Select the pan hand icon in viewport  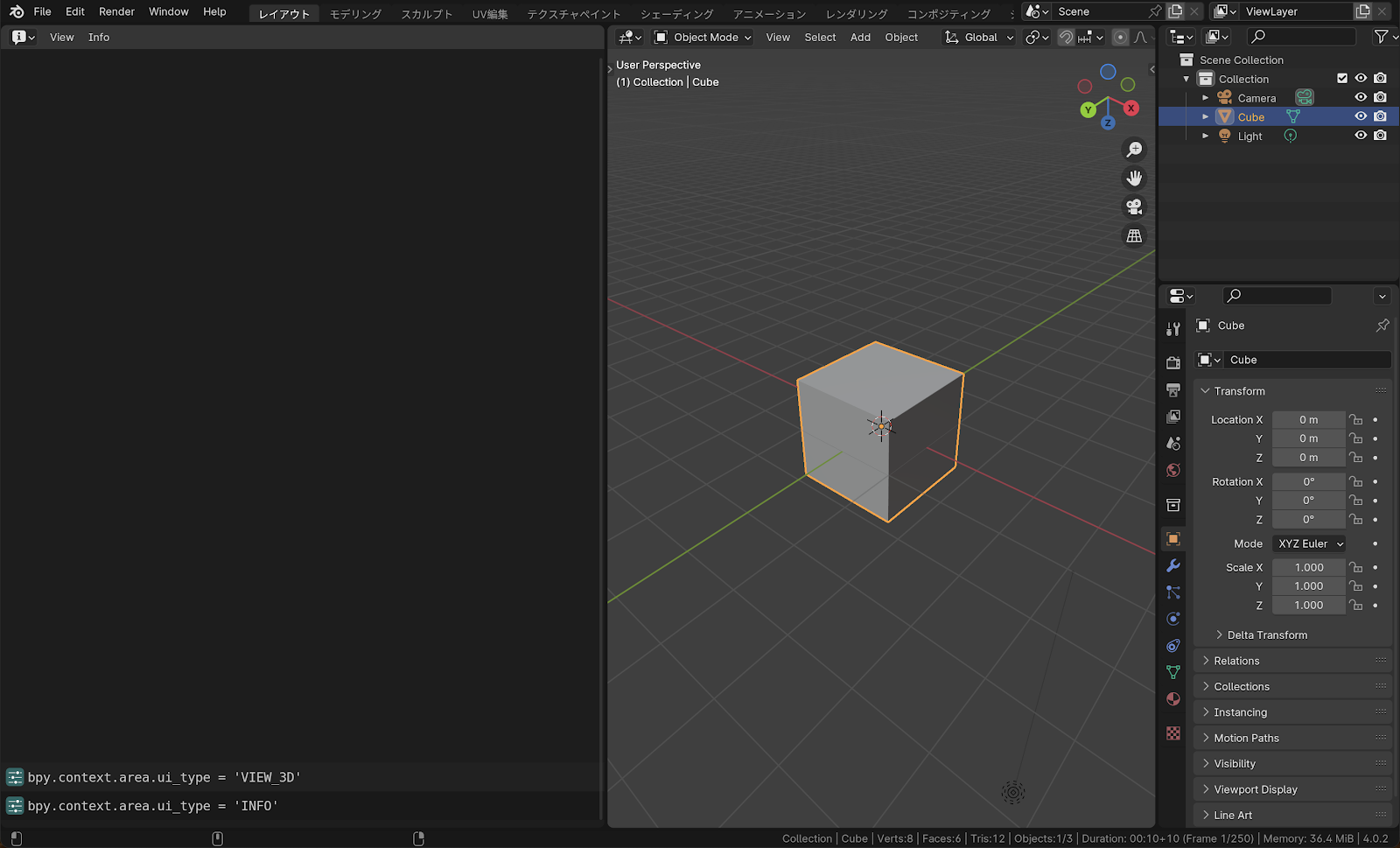1134,179
